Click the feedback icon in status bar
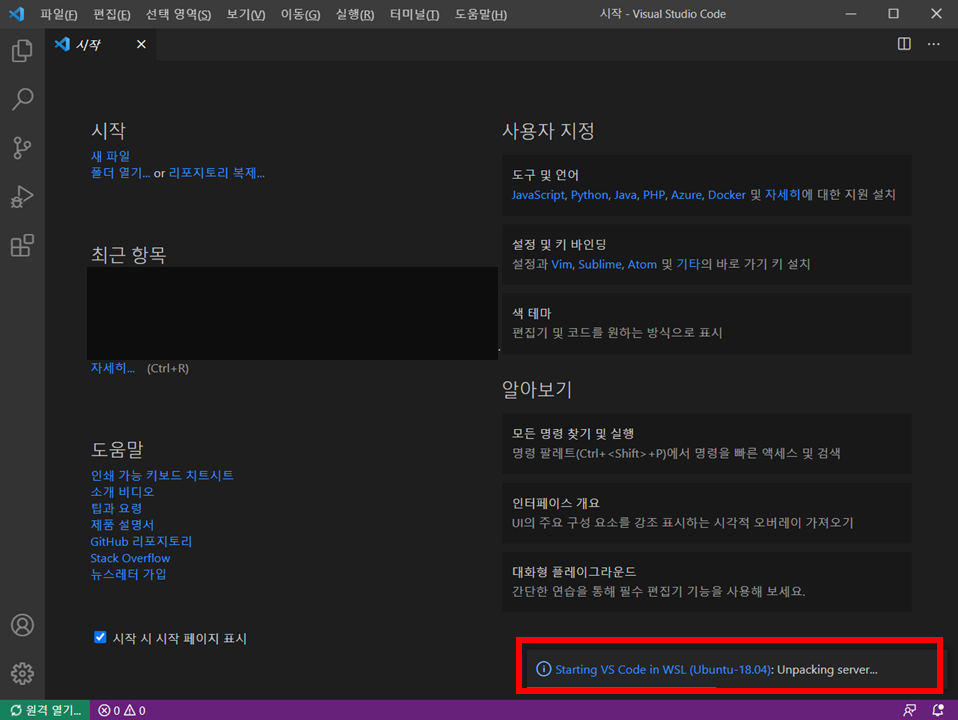The height and width of the screenshot is (720, 958). click(x=909, y=710)
